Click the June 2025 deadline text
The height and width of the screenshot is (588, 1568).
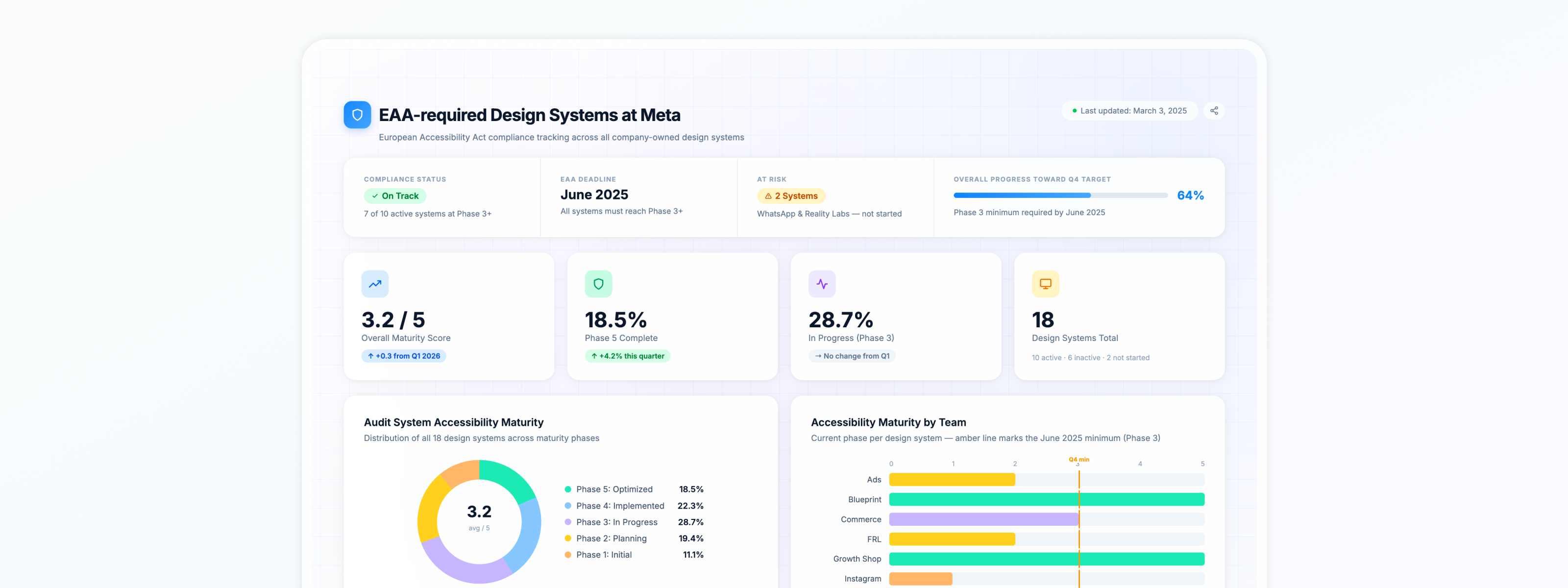point(594,195)
